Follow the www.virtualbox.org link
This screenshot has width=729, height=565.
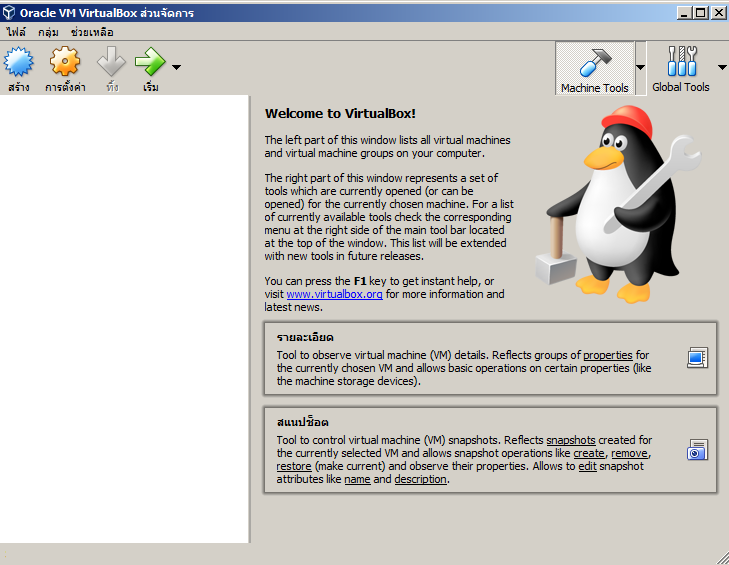[x=334, y=294]
